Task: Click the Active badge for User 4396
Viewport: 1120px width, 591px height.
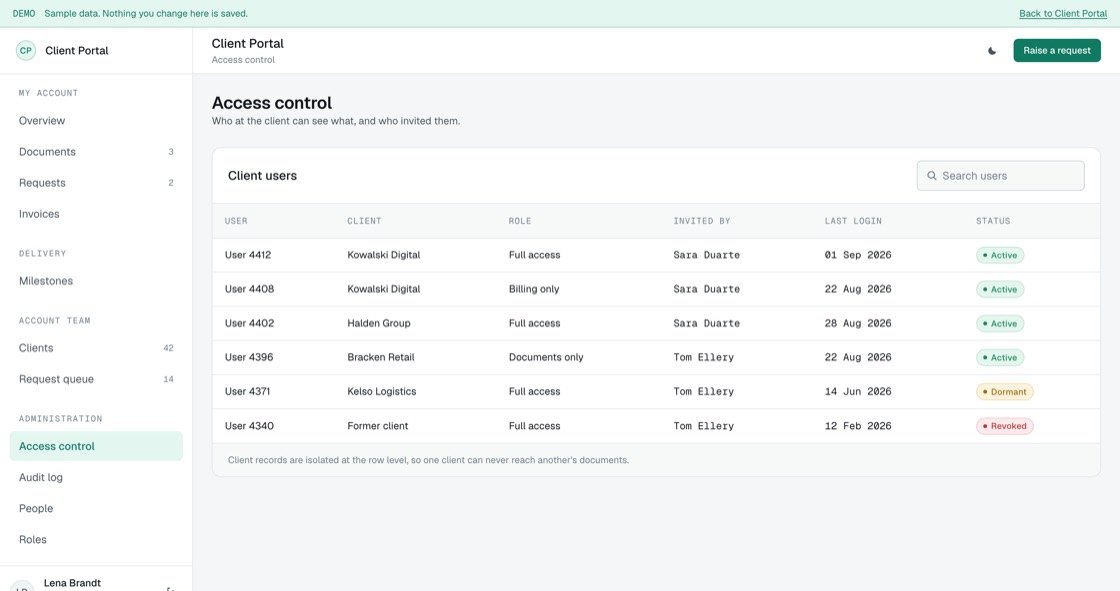Action: 1000,357
